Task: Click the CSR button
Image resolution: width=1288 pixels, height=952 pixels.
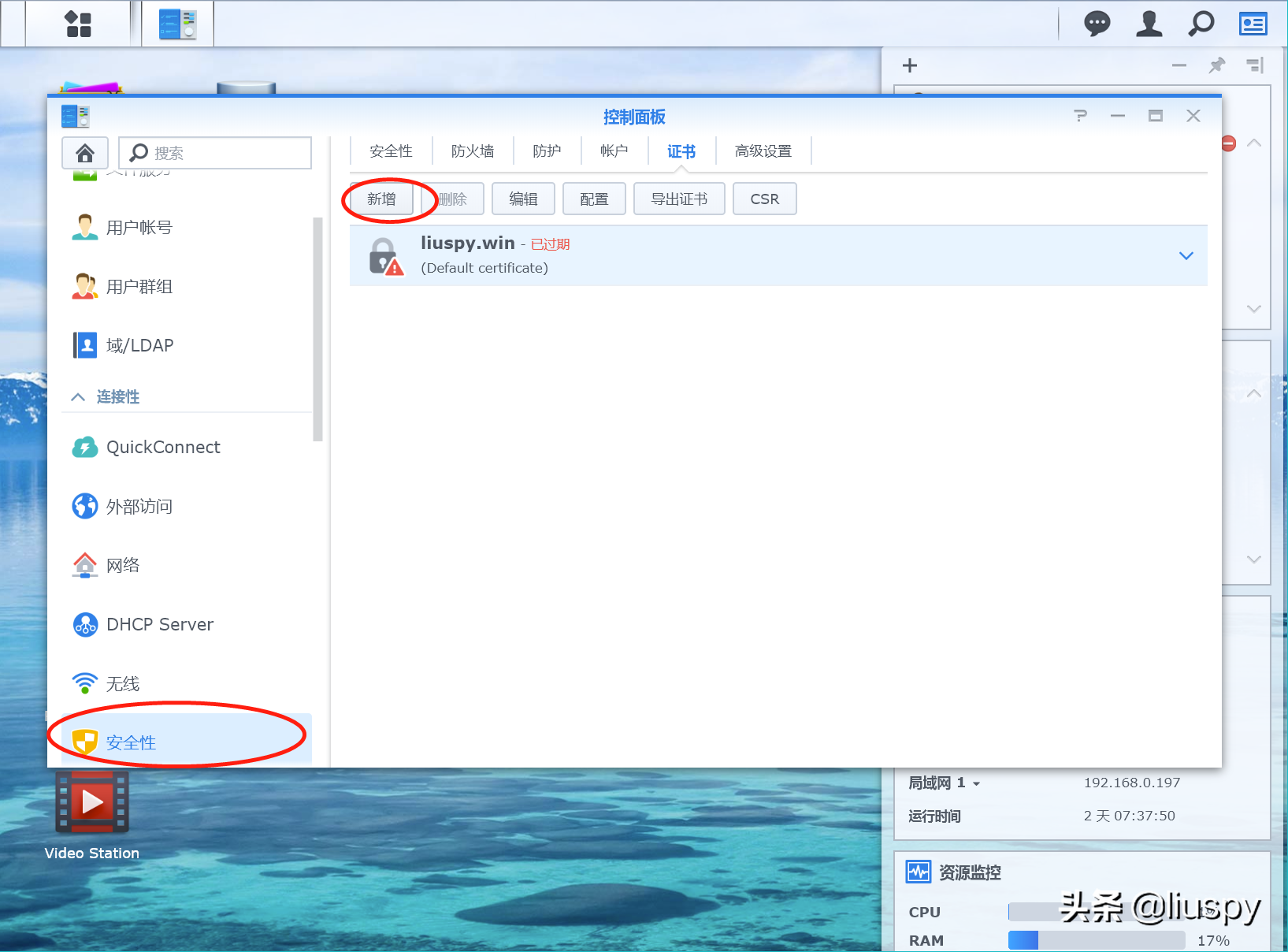Action: (764, 199)
